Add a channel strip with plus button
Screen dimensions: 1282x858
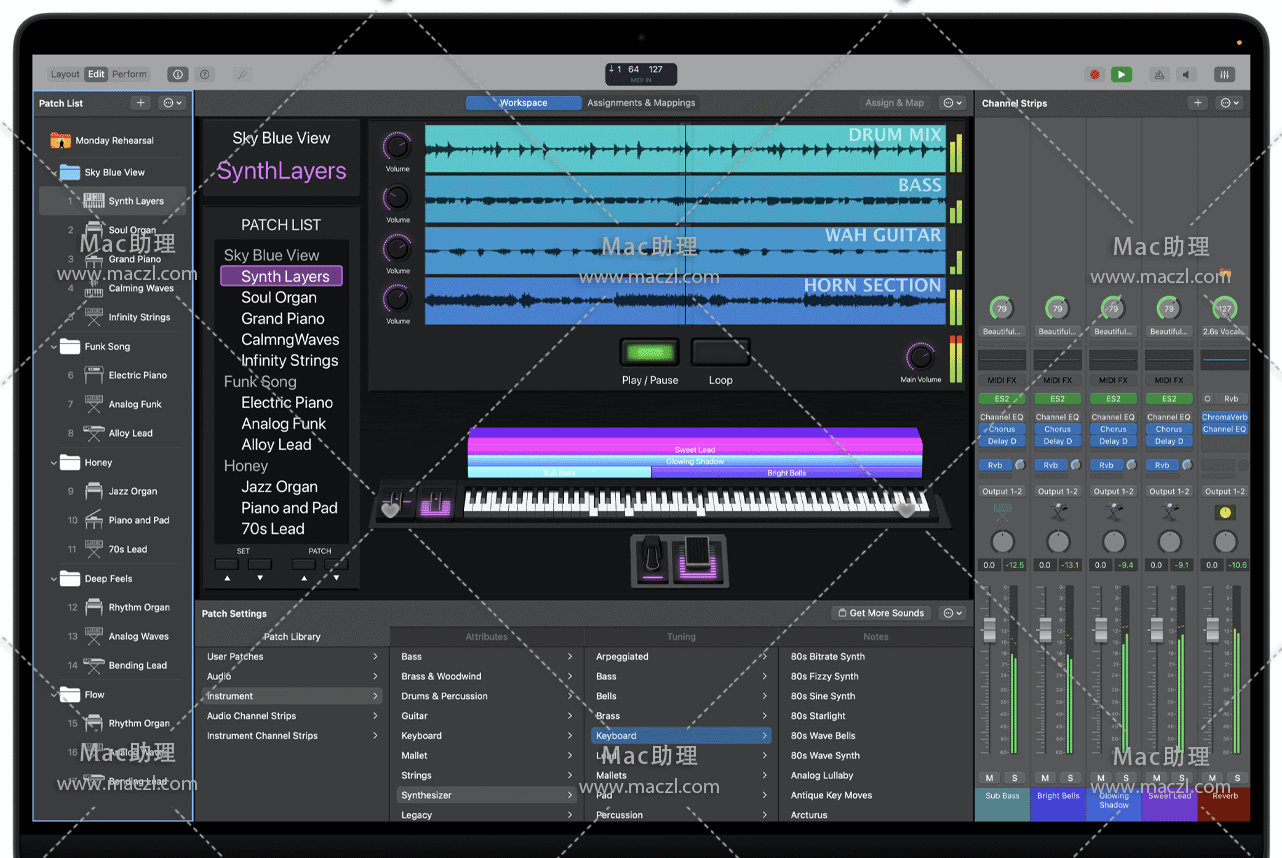click(1198, 103)
